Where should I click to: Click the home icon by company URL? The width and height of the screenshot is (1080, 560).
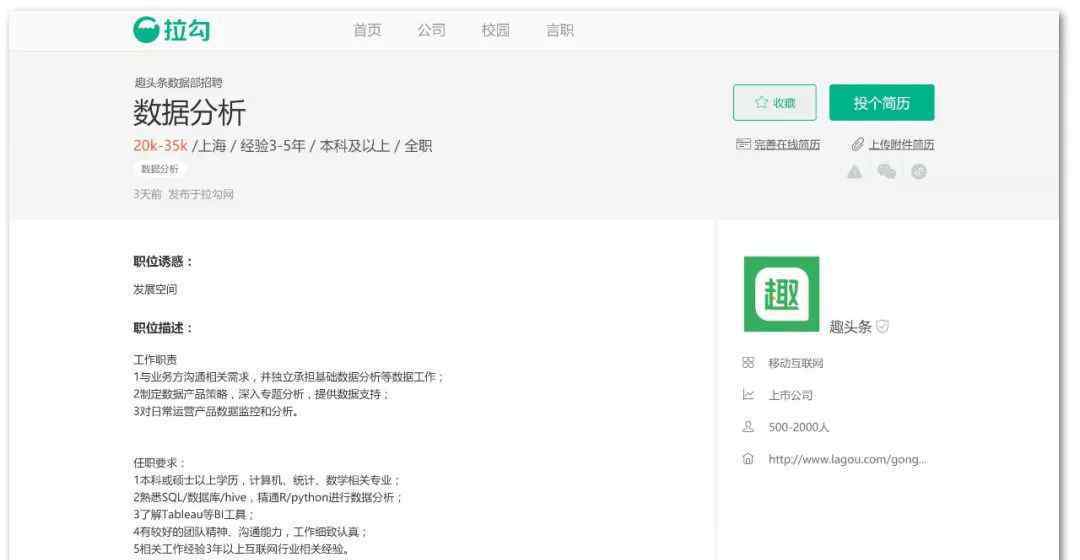click(x=748, y=459)
